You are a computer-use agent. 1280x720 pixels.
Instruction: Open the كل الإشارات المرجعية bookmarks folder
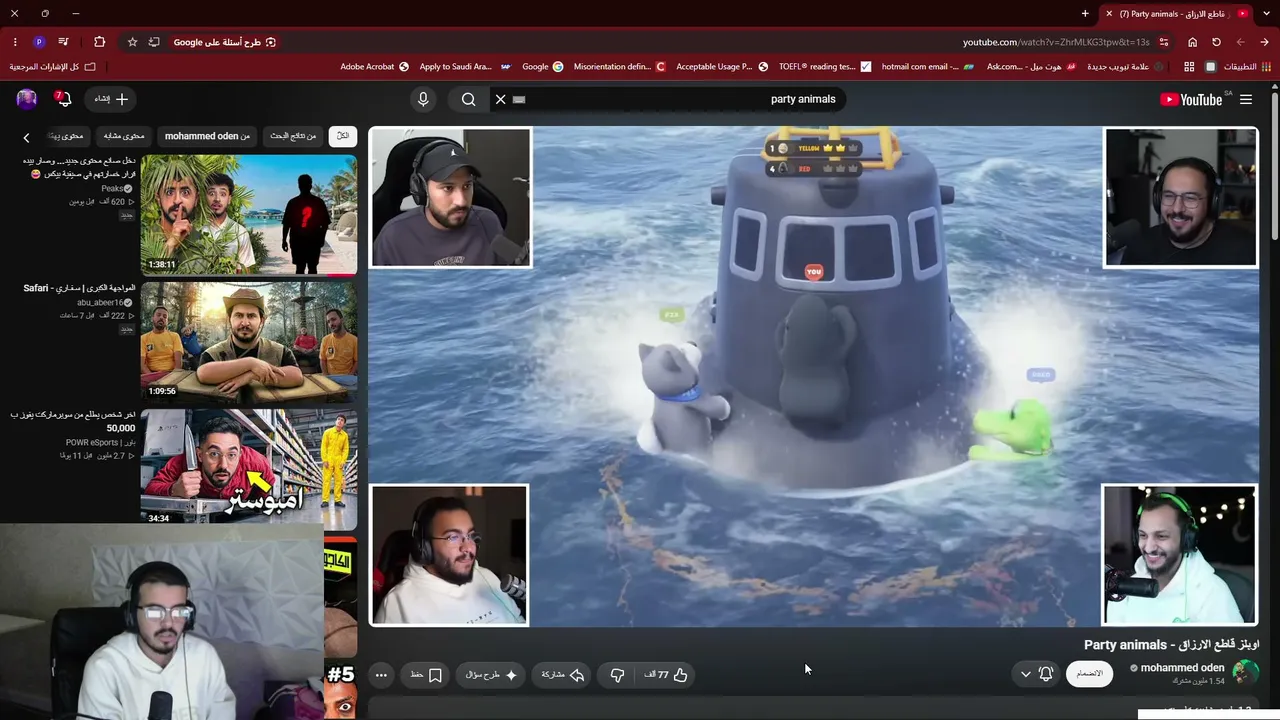(x=53, y=67)
